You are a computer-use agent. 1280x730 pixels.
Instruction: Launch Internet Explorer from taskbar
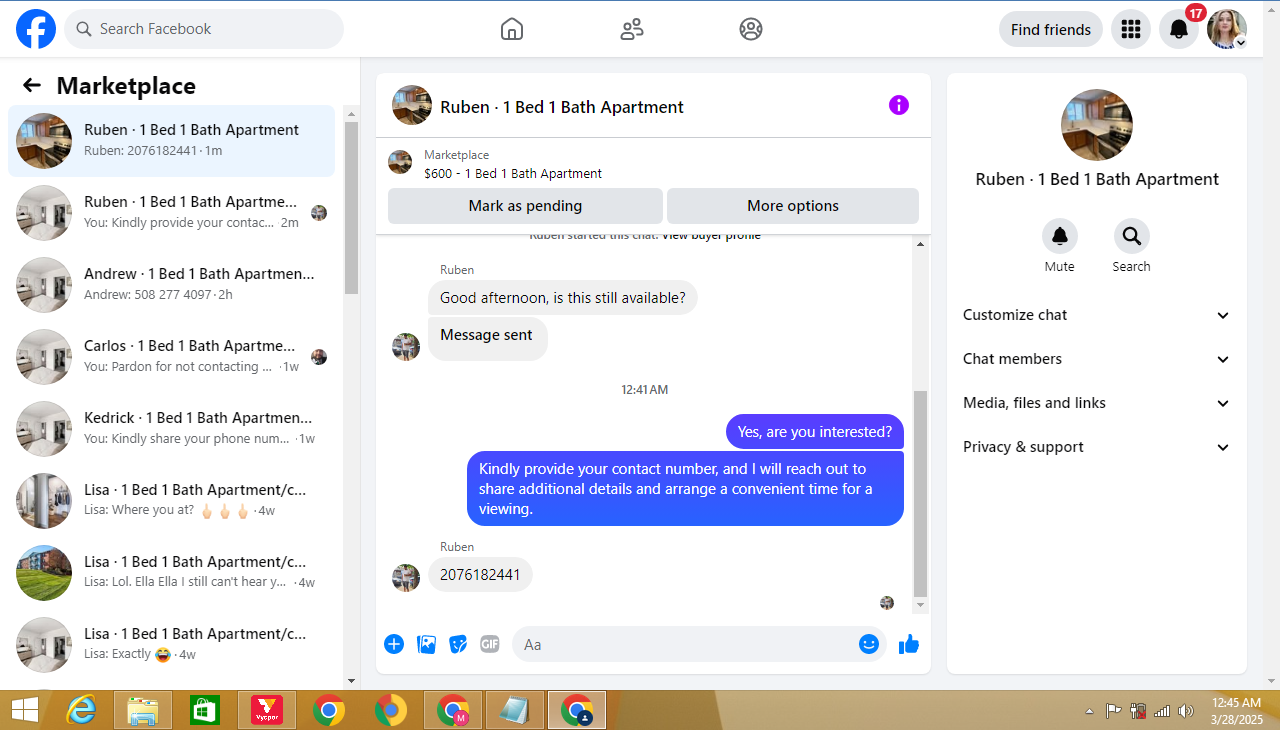click(x=81, y=710)
